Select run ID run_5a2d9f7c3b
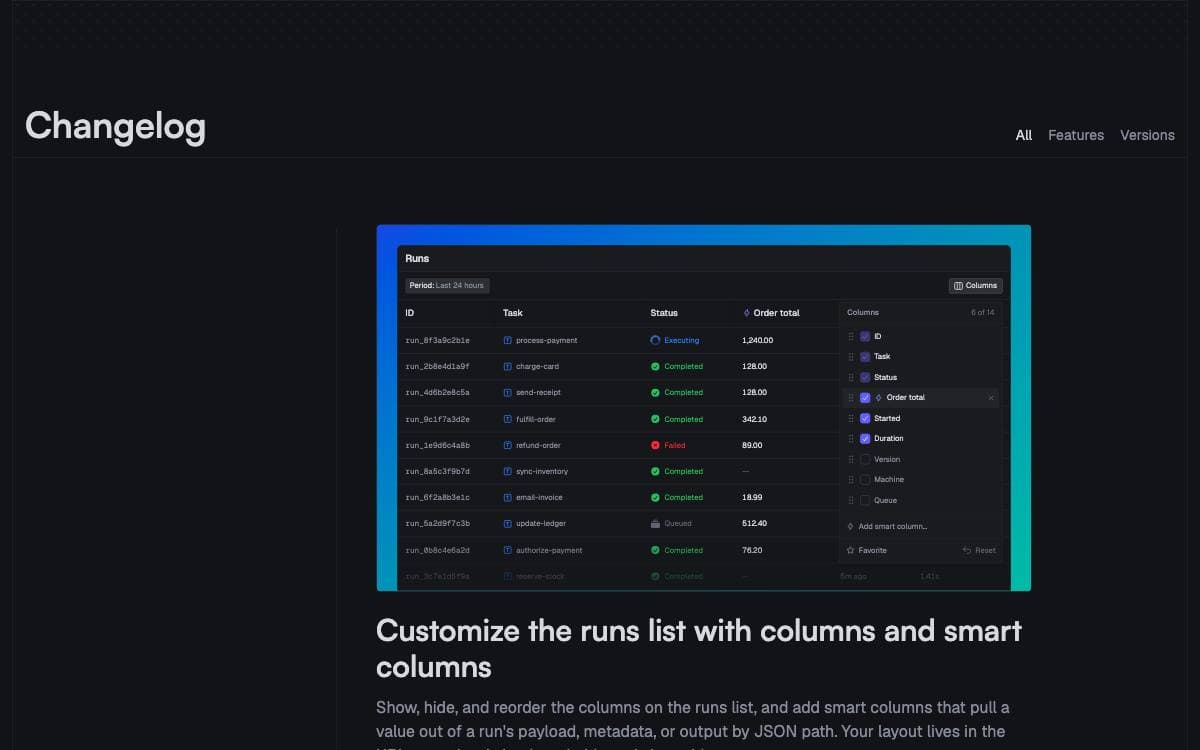Image resolution: width=1200 pixels, height=750 pixels. click(437, 523)
